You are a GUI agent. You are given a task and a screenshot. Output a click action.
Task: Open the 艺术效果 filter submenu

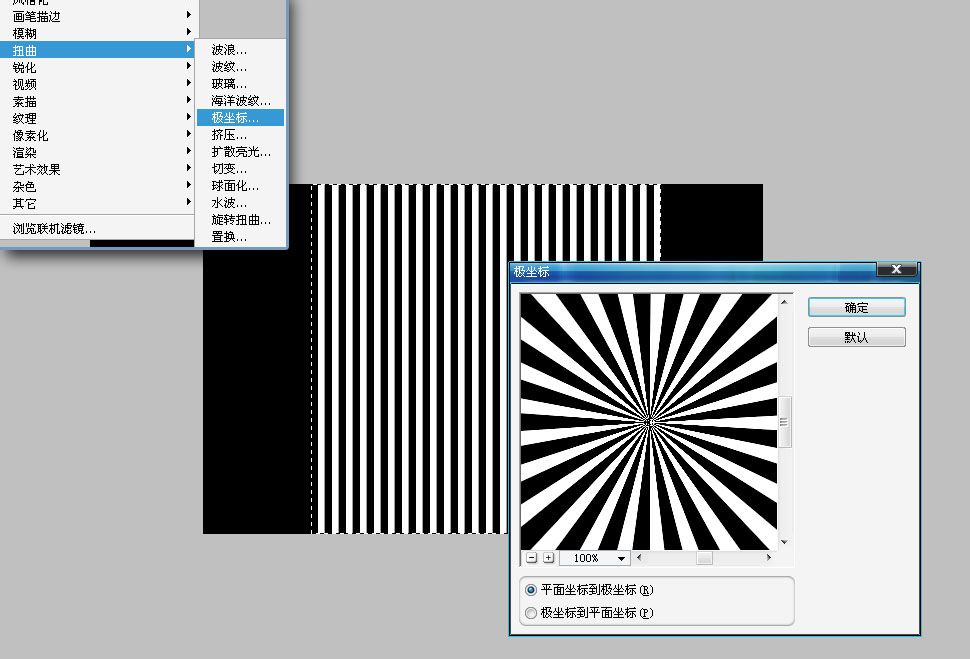[x=98, y=169]
